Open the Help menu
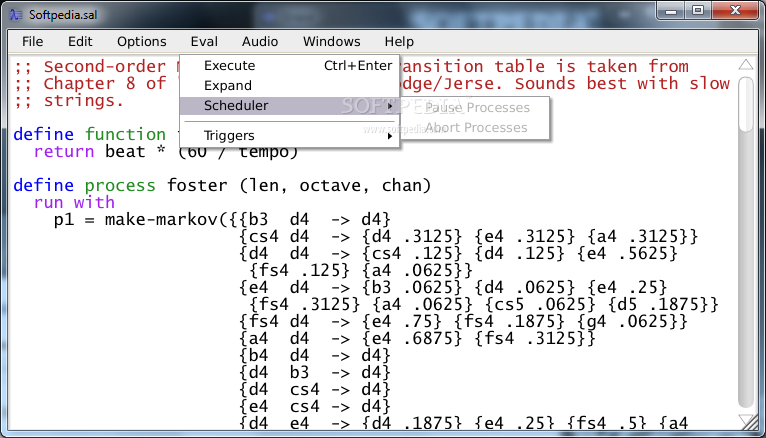766x438 pixels. 399,42
